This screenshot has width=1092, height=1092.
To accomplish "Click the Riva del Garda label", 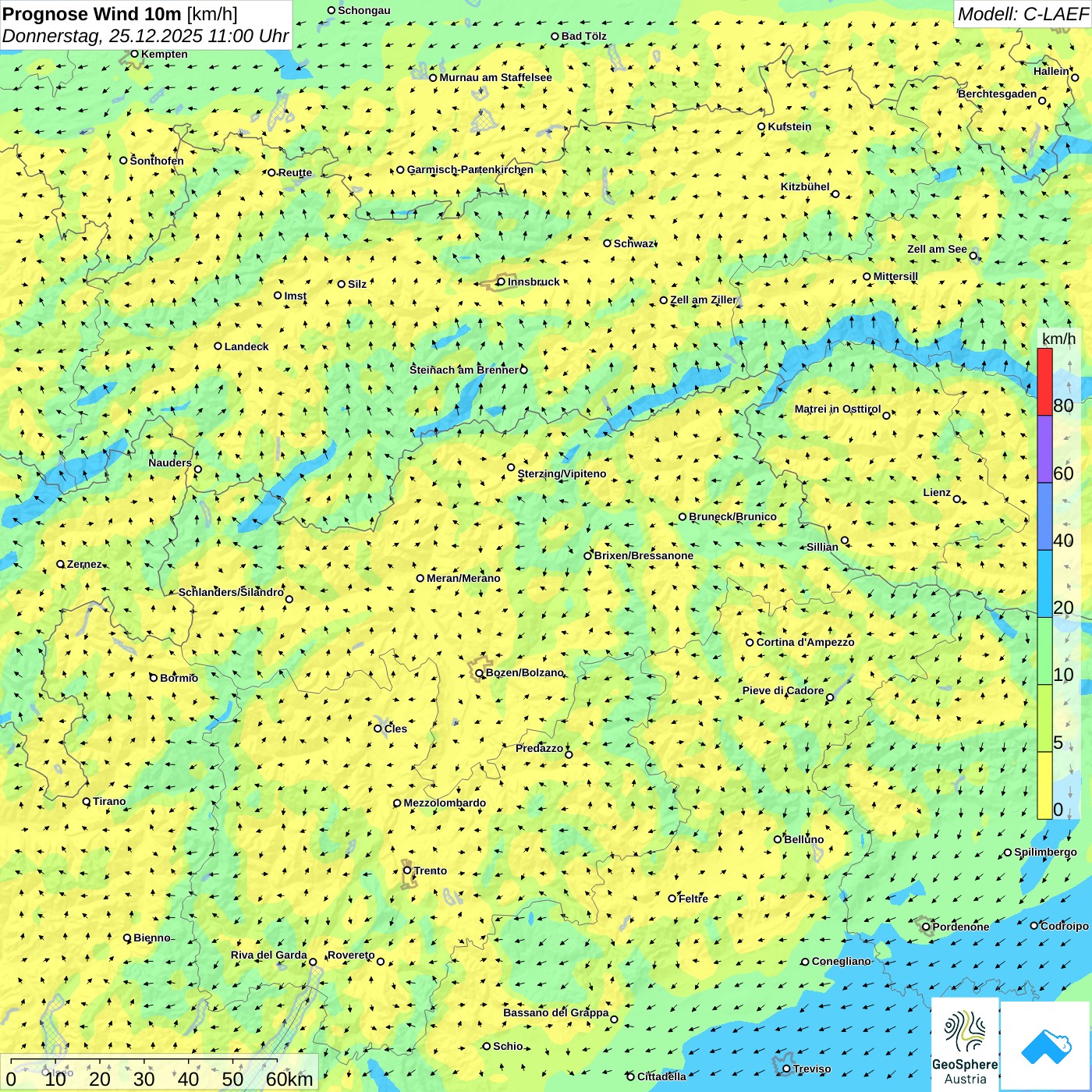I will click(x=268, y=955).
